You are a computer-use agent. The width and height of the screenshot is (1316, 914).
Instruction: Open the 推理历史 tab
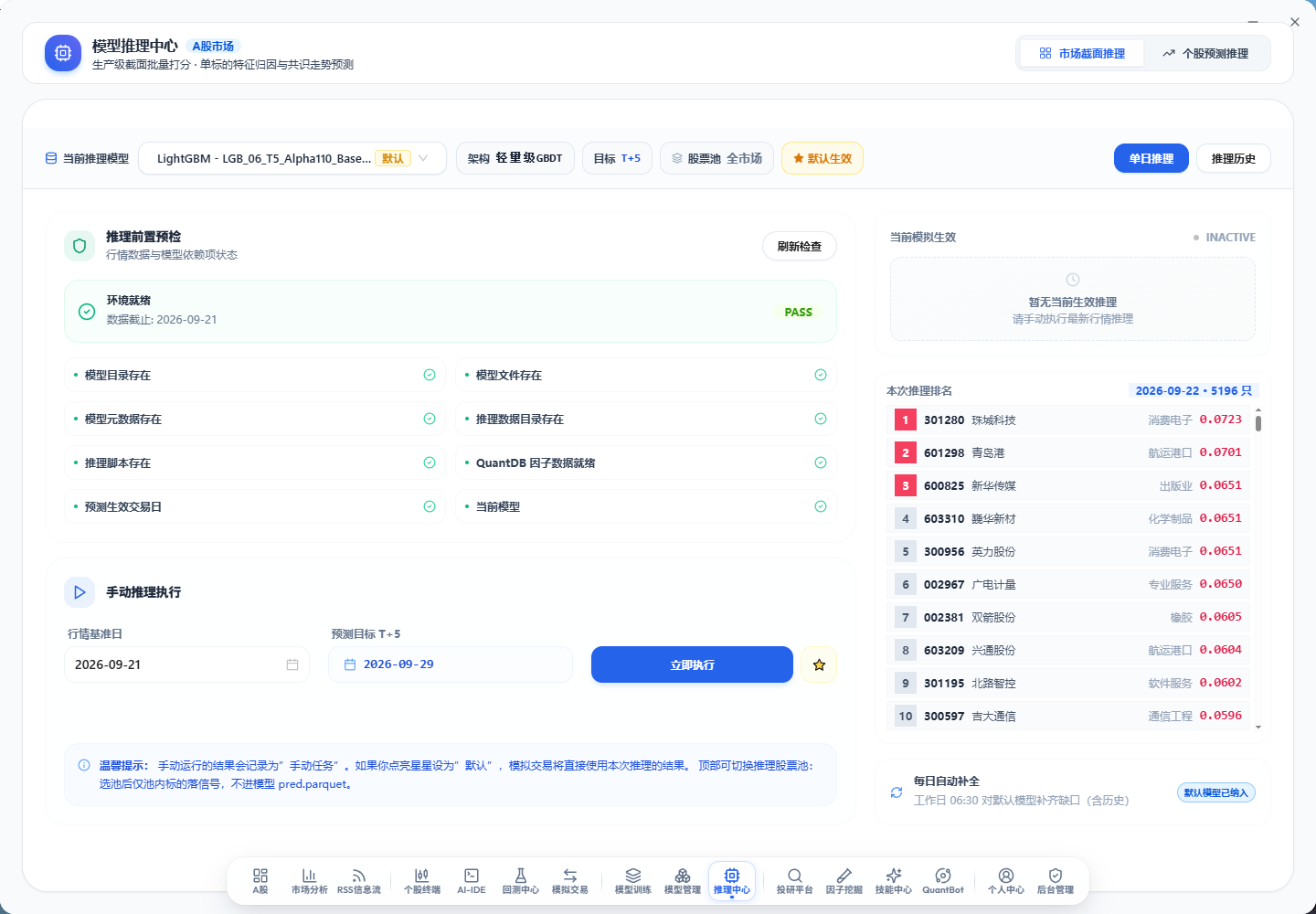click(1234, 158)
